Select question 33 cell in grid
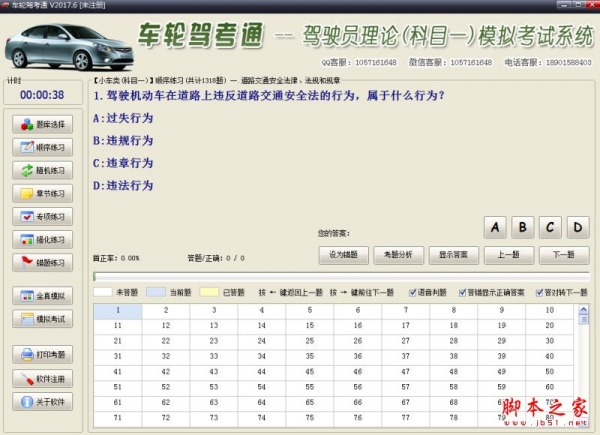600x435 pixels. [214, 357]
